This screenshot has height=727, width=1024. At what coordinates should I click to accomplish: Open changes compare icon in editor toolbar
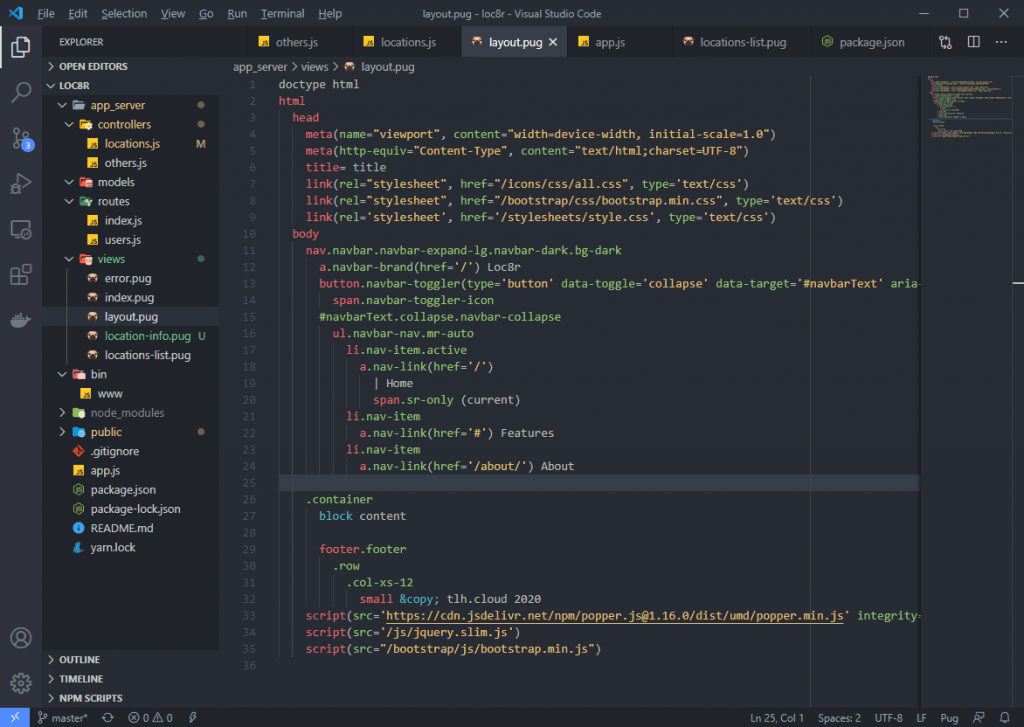coord(945,42)
